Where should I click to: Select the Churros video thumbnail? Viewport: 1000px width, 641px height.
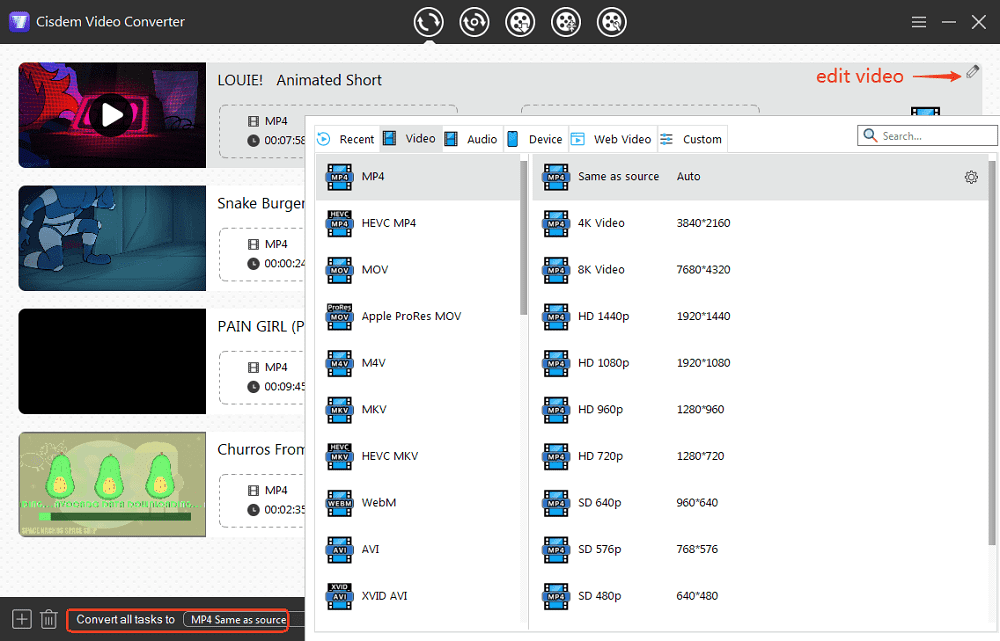(112, 484)
